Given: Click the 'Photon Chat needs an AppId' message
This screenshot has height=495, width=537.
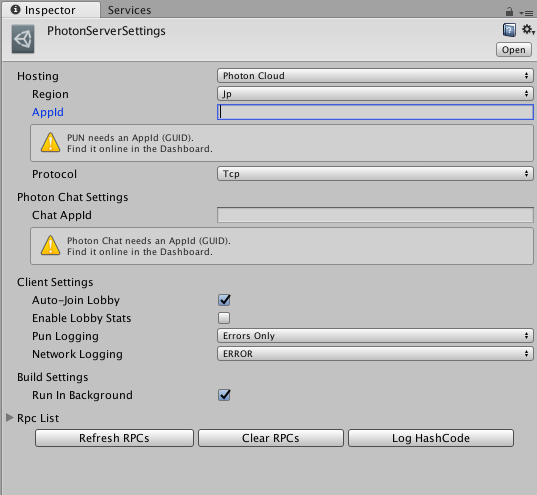Looking at the screenshot, I should click(x=149, y=240).
